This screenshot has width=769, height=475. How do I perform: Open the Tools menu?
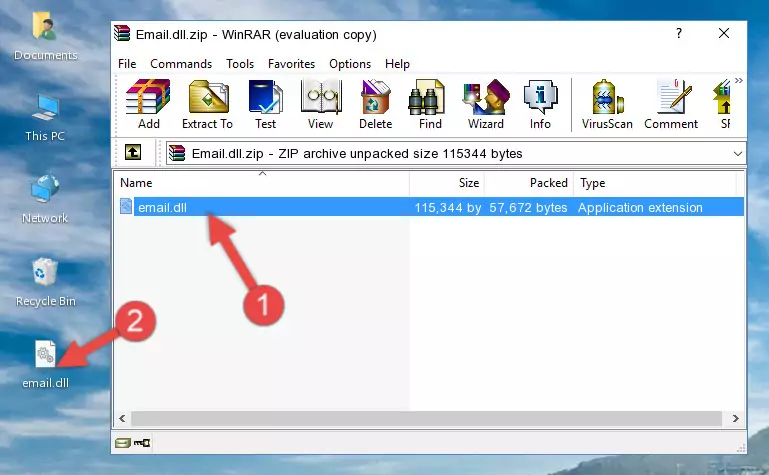click(x=240, y=64)
